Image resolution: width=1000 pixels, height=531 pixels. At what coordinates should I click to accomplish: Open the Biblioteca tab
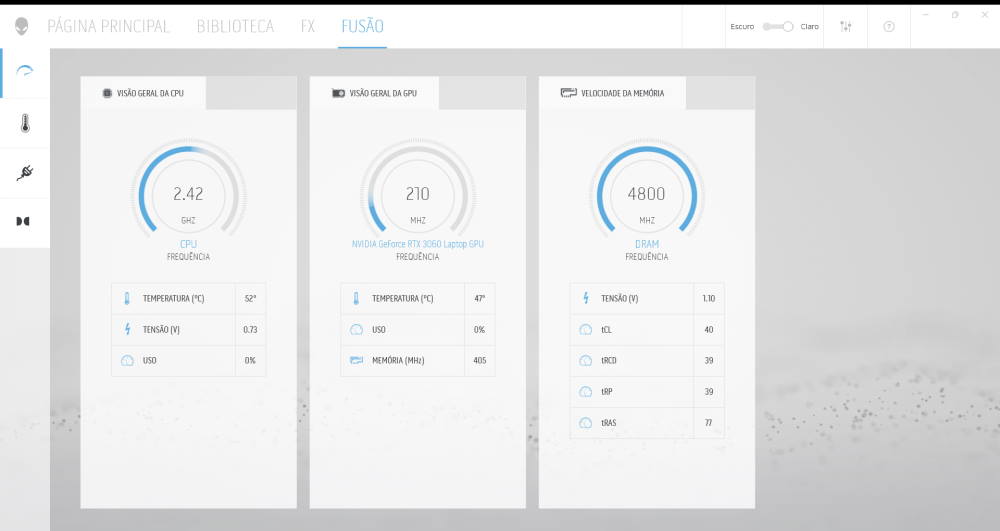[x=235, y=26]
